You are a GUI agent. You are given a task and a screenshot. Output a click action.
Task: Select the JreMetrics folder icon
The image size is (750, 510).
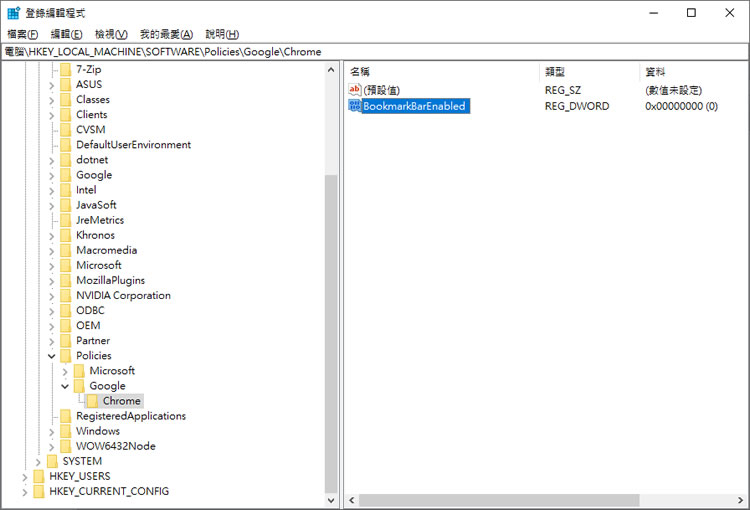pos(66,220)
